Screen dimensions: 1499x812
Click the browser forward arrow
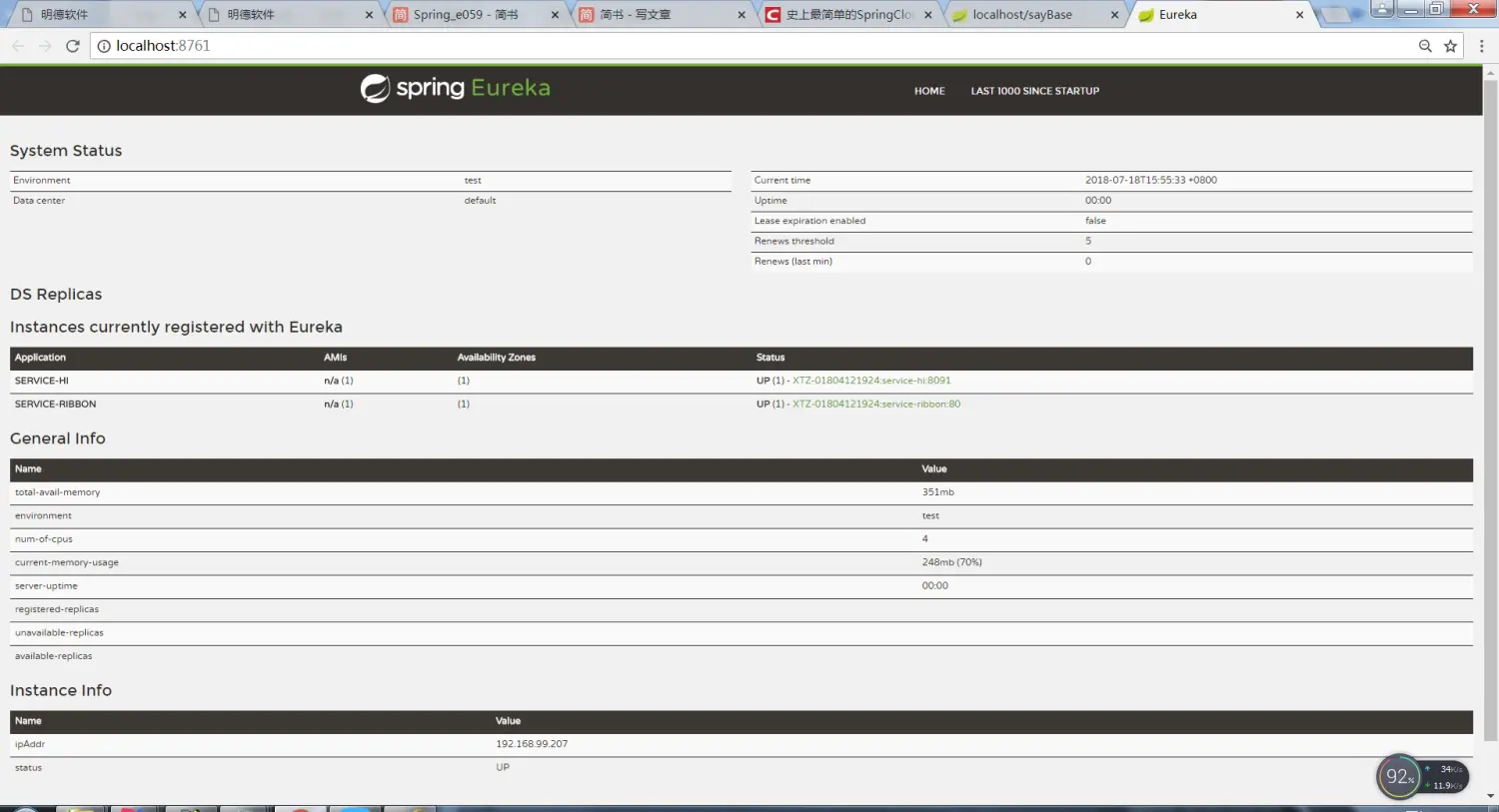tap(45, 46)
